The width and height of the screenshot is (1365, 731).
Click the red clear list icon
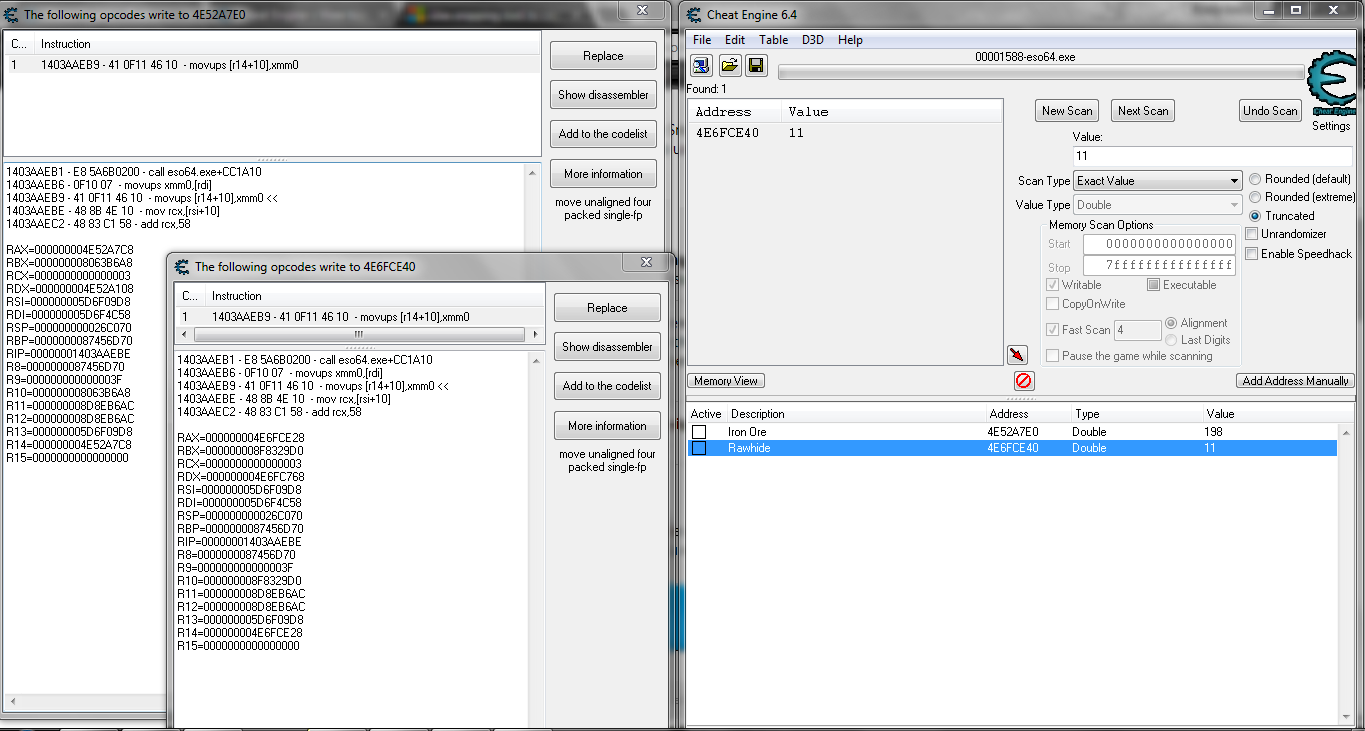click(x=1024, y=381)
